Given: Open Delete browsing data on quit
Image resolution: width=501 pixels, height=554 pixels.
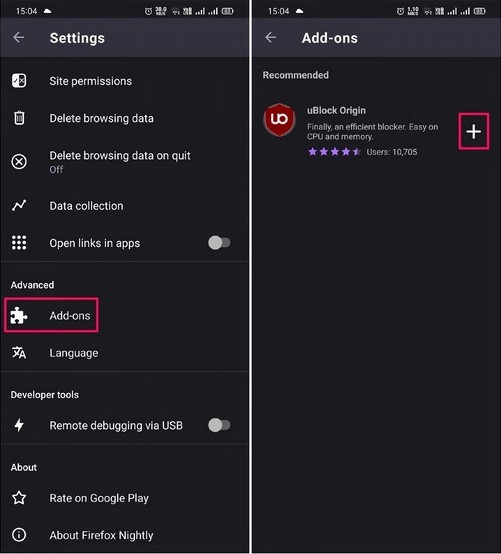Looking at the screenshot, I should (x=124, y=162).
